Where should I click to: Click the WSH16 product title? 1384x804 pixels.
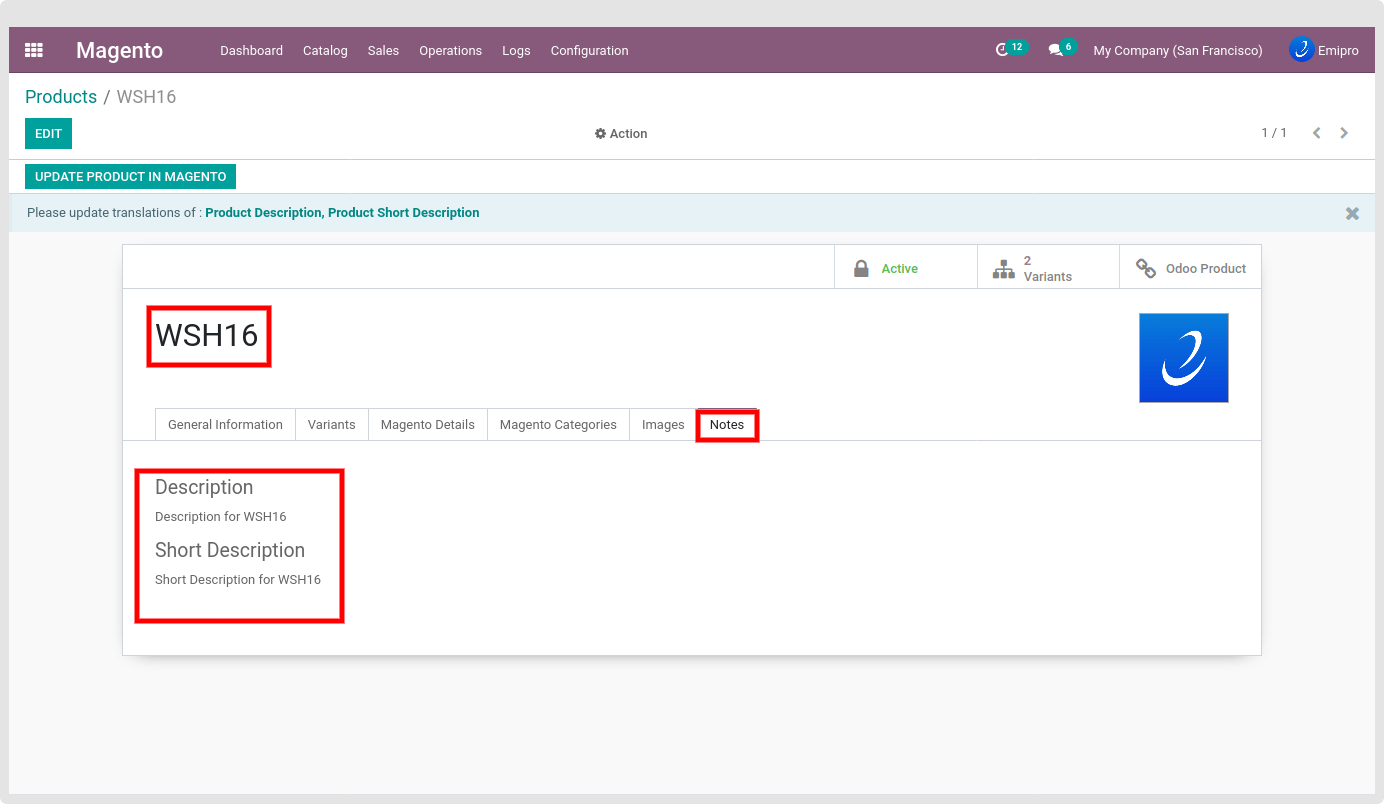(207, 335)
